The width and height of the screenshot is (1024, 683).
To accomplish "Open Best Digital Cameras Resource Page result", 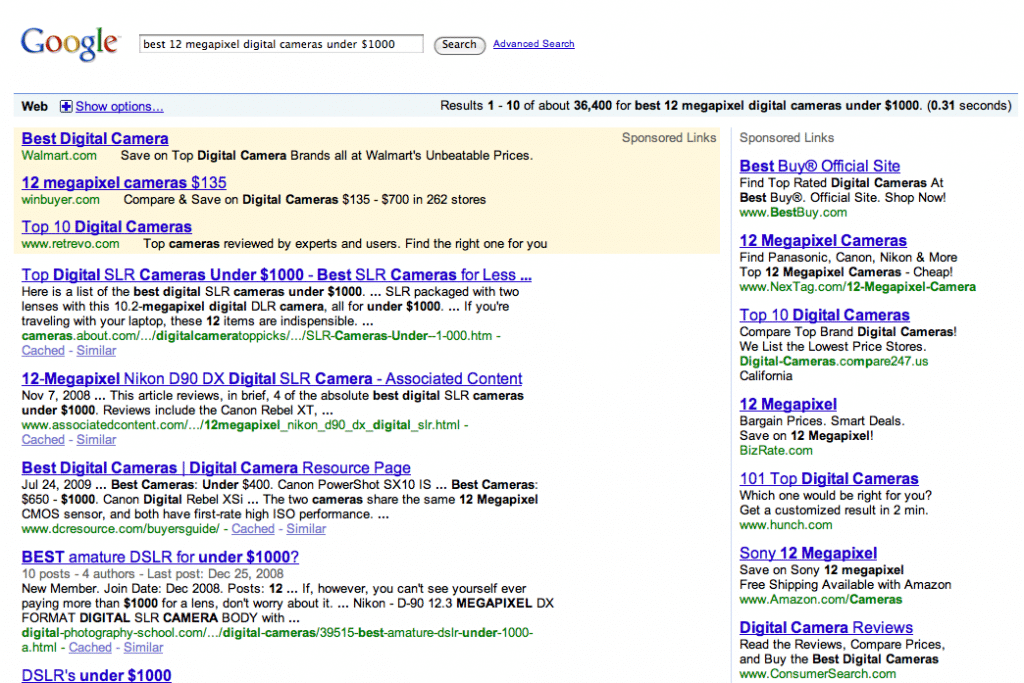I will click(216, 468).
